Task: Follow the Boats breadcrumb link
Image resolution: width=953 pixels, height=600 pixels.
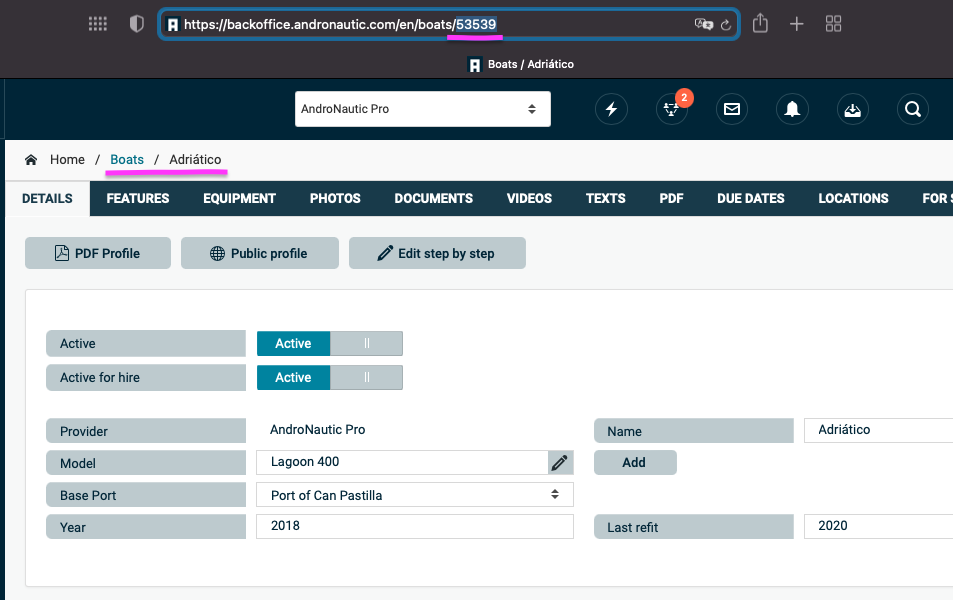Action: tap(127, 160)
